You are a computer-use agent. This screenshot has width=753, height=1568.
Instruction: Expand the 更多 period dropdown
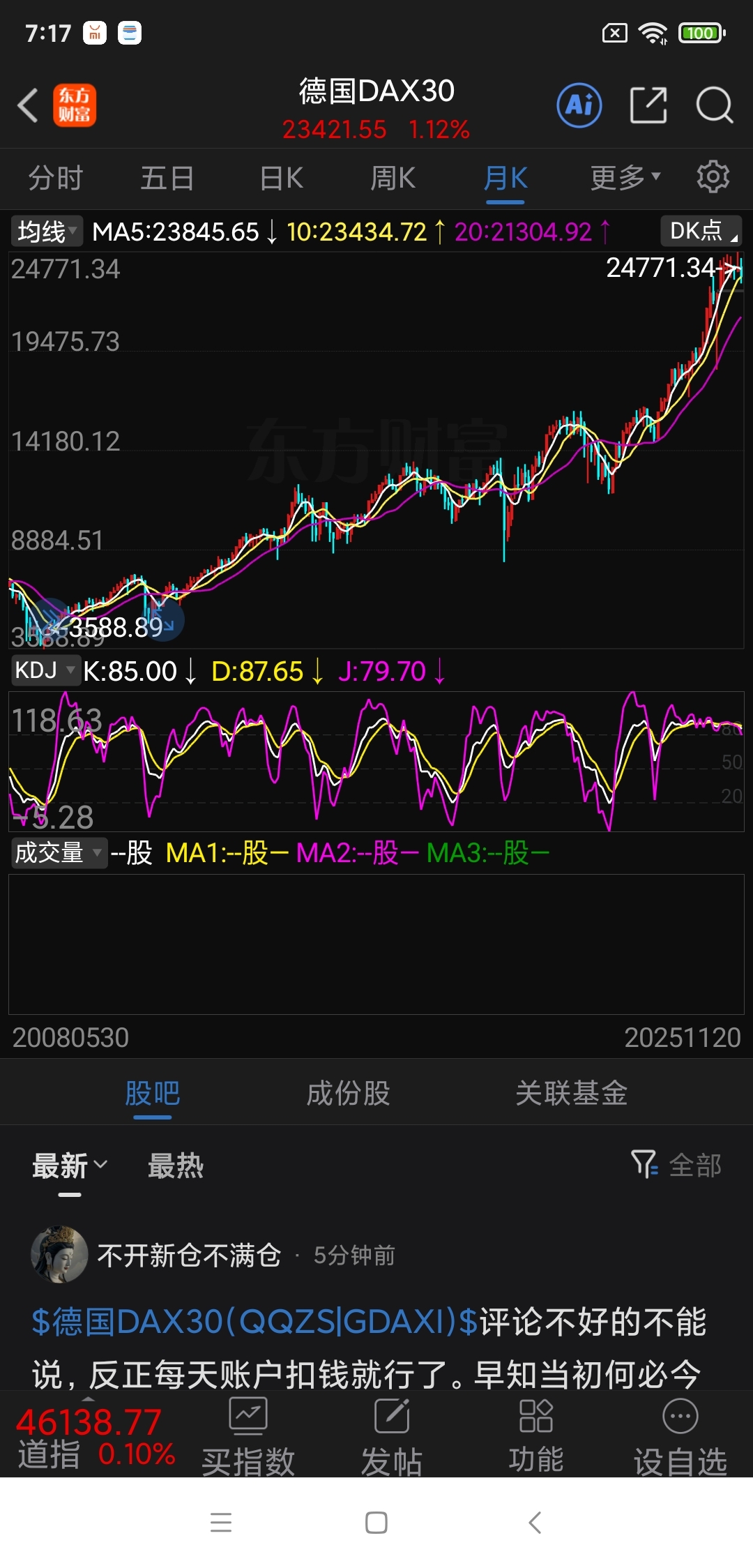point(625,178)
